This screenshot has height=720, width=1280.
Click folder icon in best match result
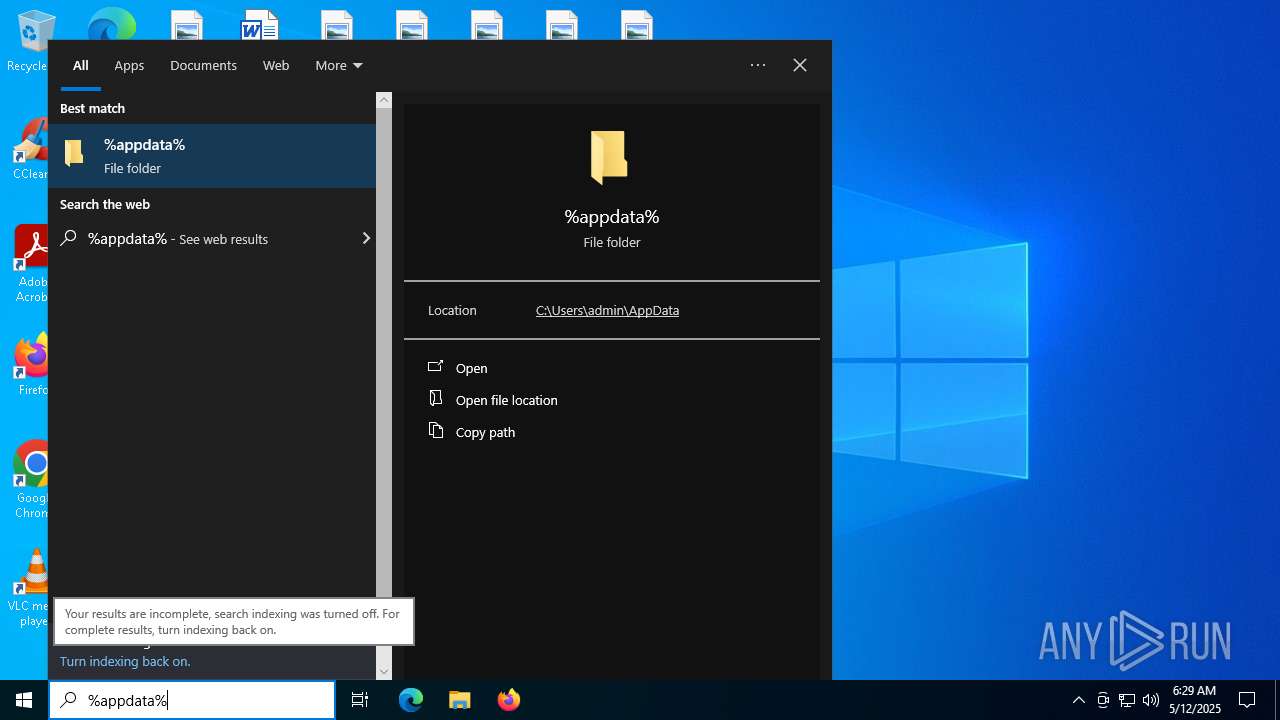click(x=74, y=154)
